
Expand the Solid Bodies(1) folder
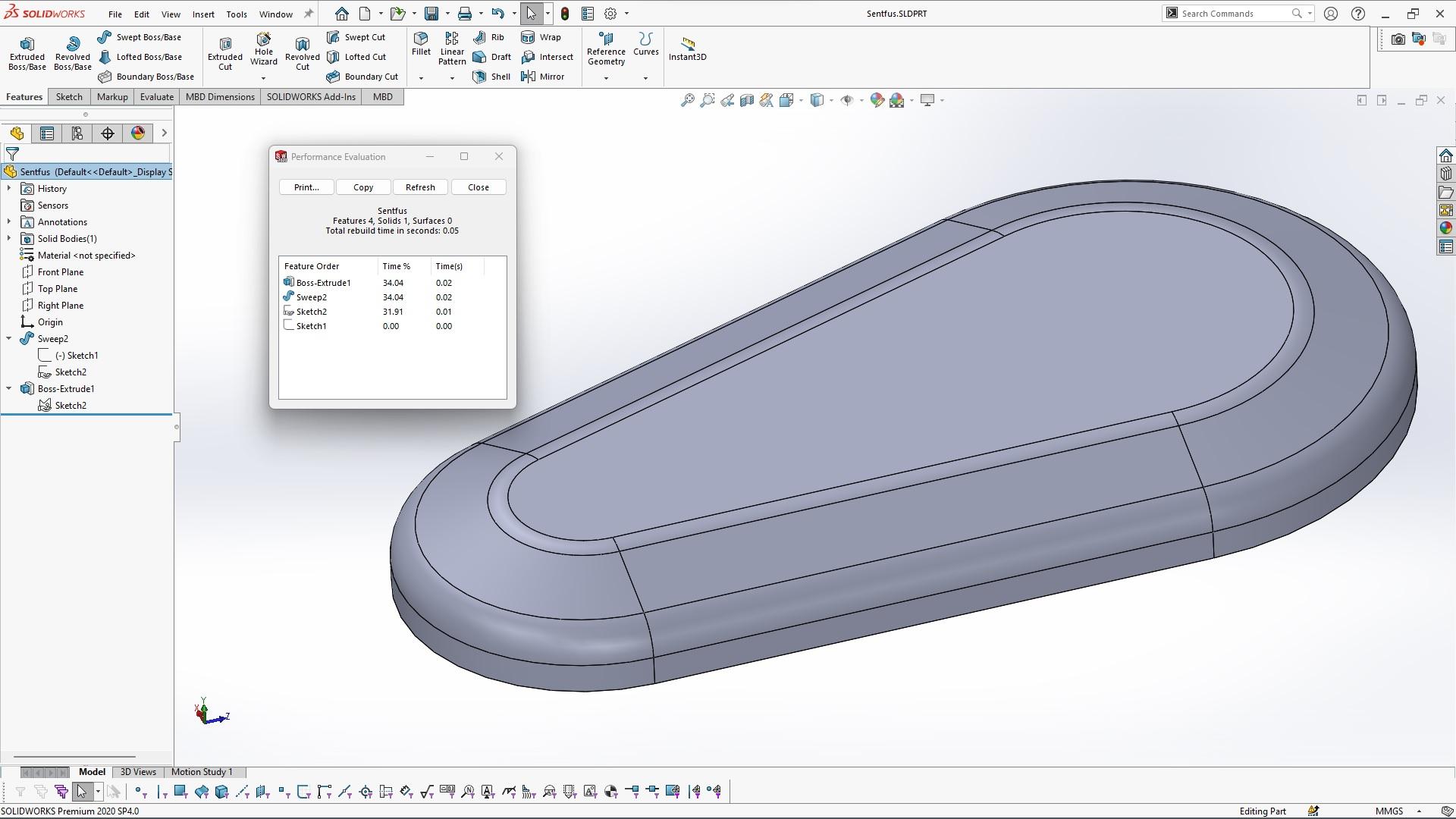pyautogui.click(x=9, y=239)
